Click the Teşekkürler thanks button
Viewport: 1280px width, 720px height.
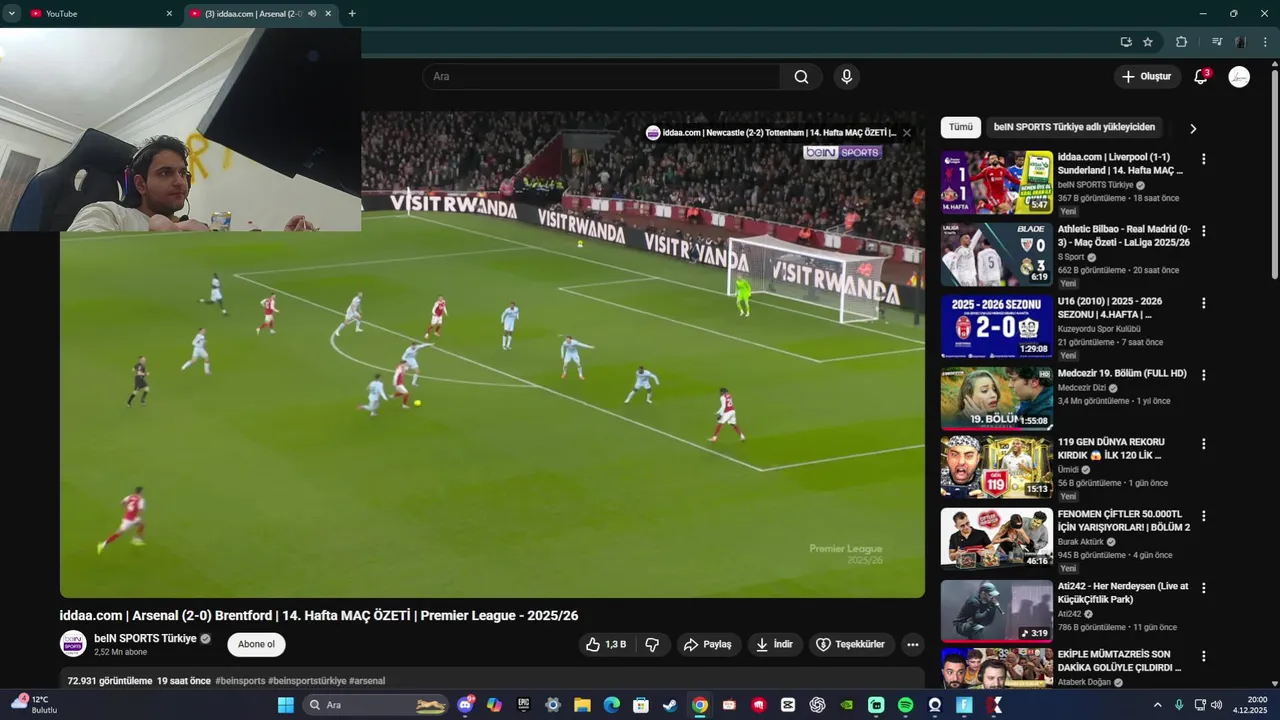click(851, 645)
